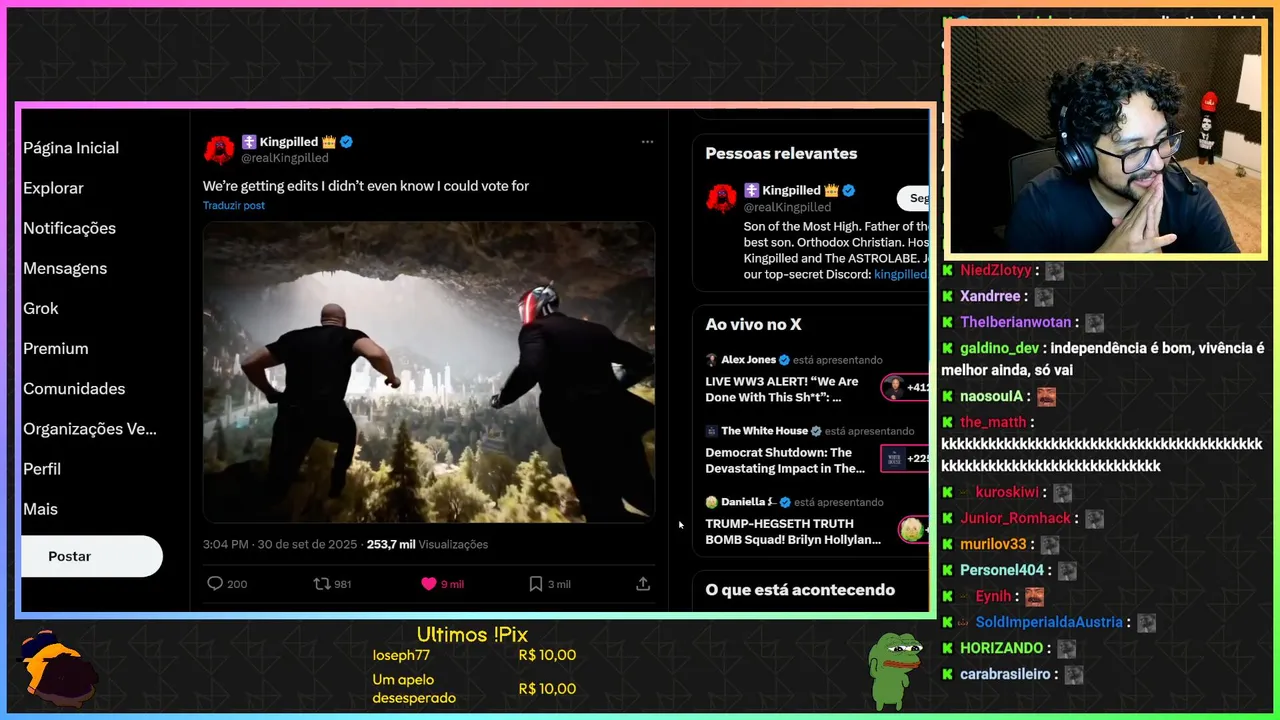Click The White House small avatar icon
The image size is (1280, 720).
712,431
